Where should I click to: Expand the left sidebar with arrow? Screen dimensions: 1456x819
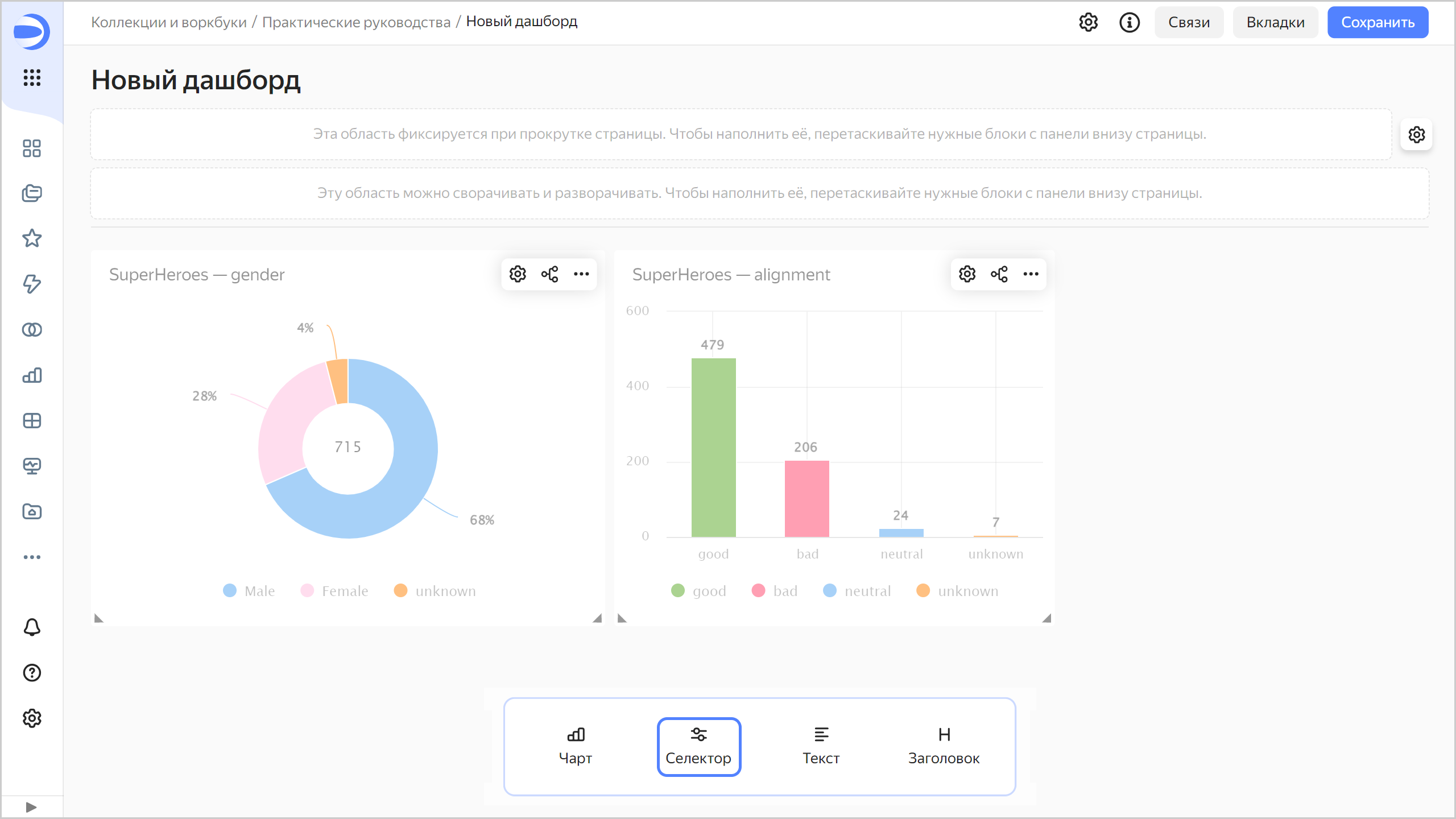pyautogui.click(x=32, y=807)
